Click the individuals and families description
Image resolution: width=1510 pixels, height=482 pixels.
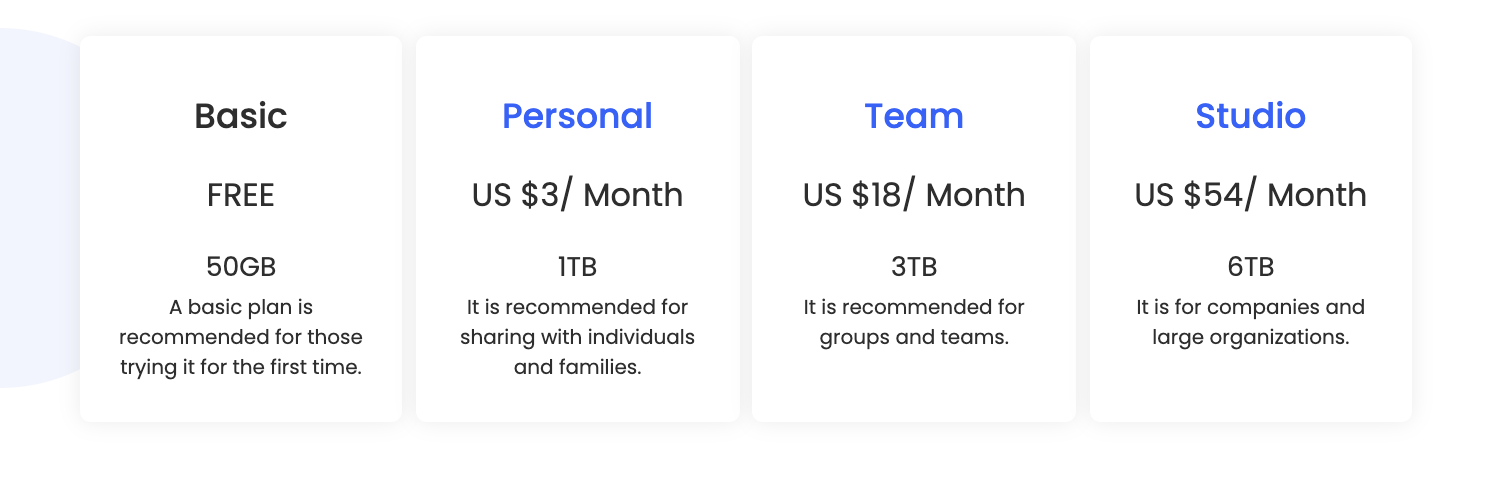577,337
